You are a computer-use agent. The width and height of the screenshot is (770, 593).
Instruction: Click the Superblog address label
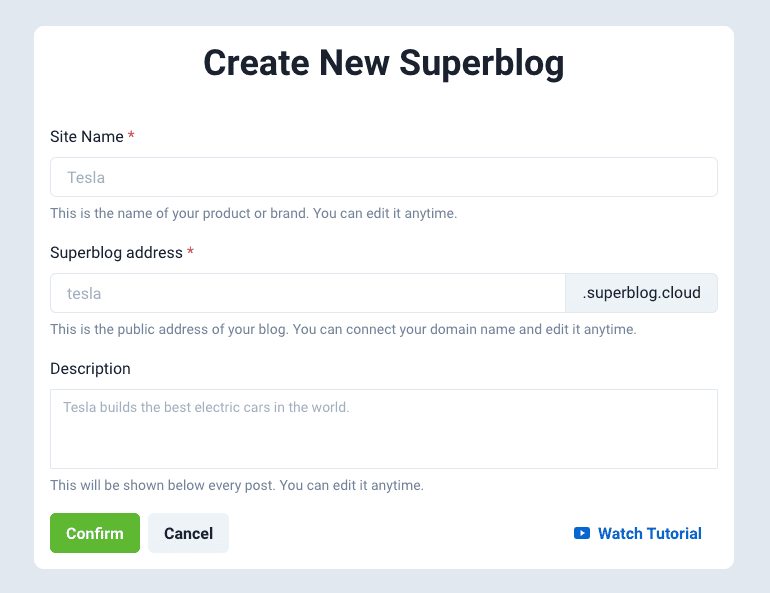pyautogui.click(x=116, y=252)
